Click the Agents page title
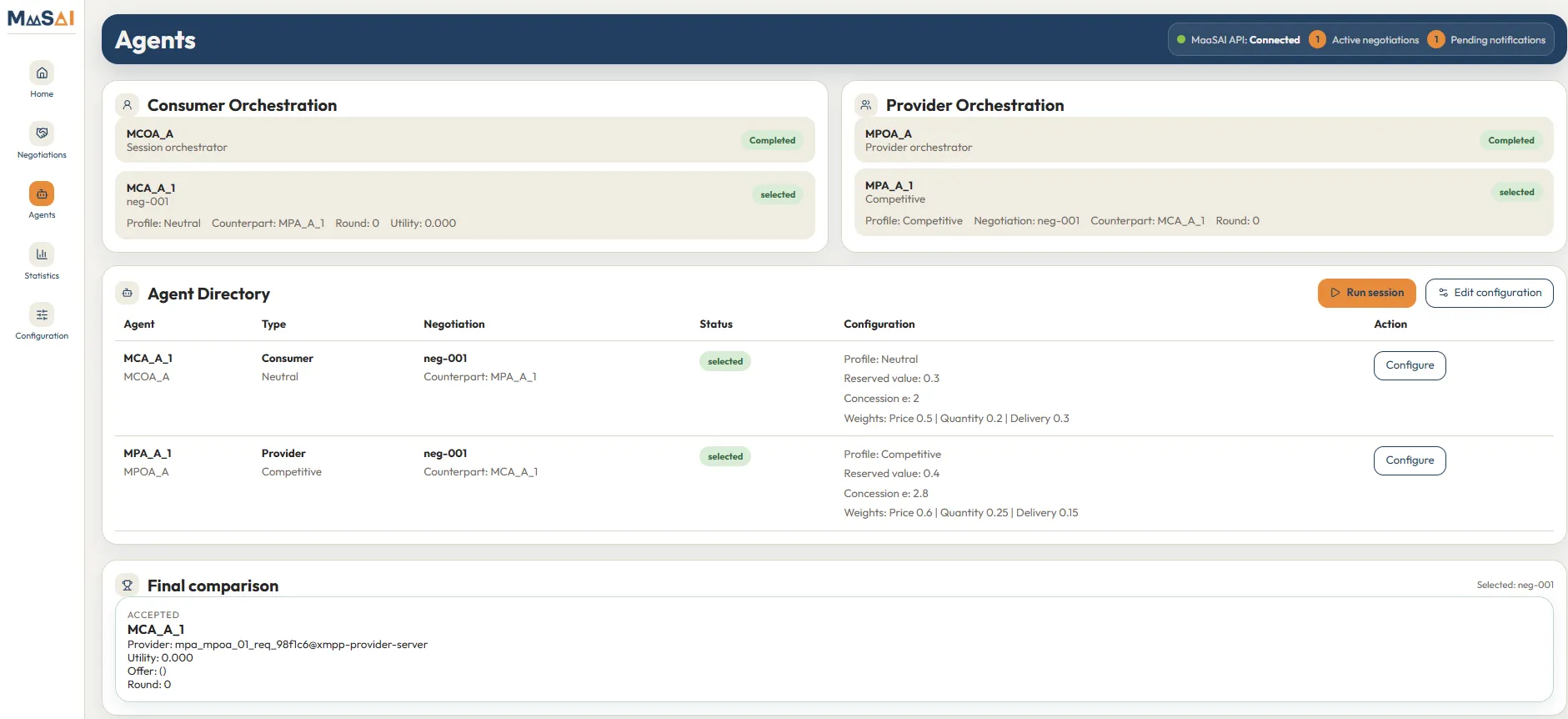 coord(155,40)
